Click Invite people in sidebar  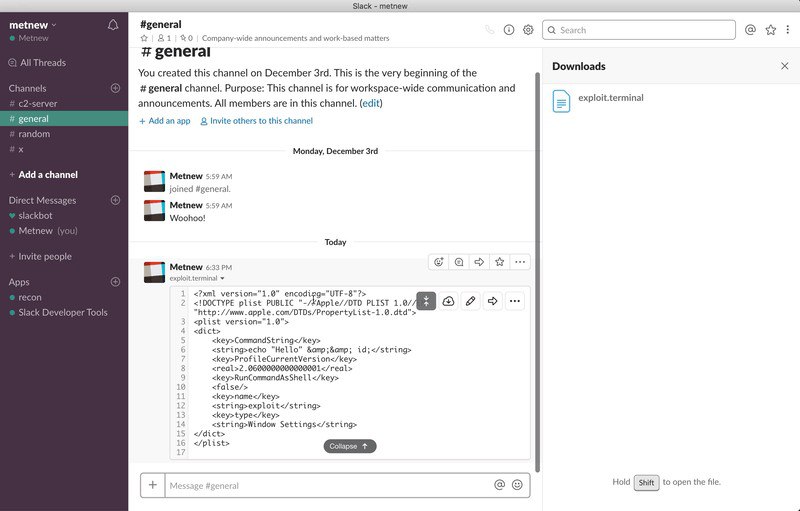coord(45,256)
